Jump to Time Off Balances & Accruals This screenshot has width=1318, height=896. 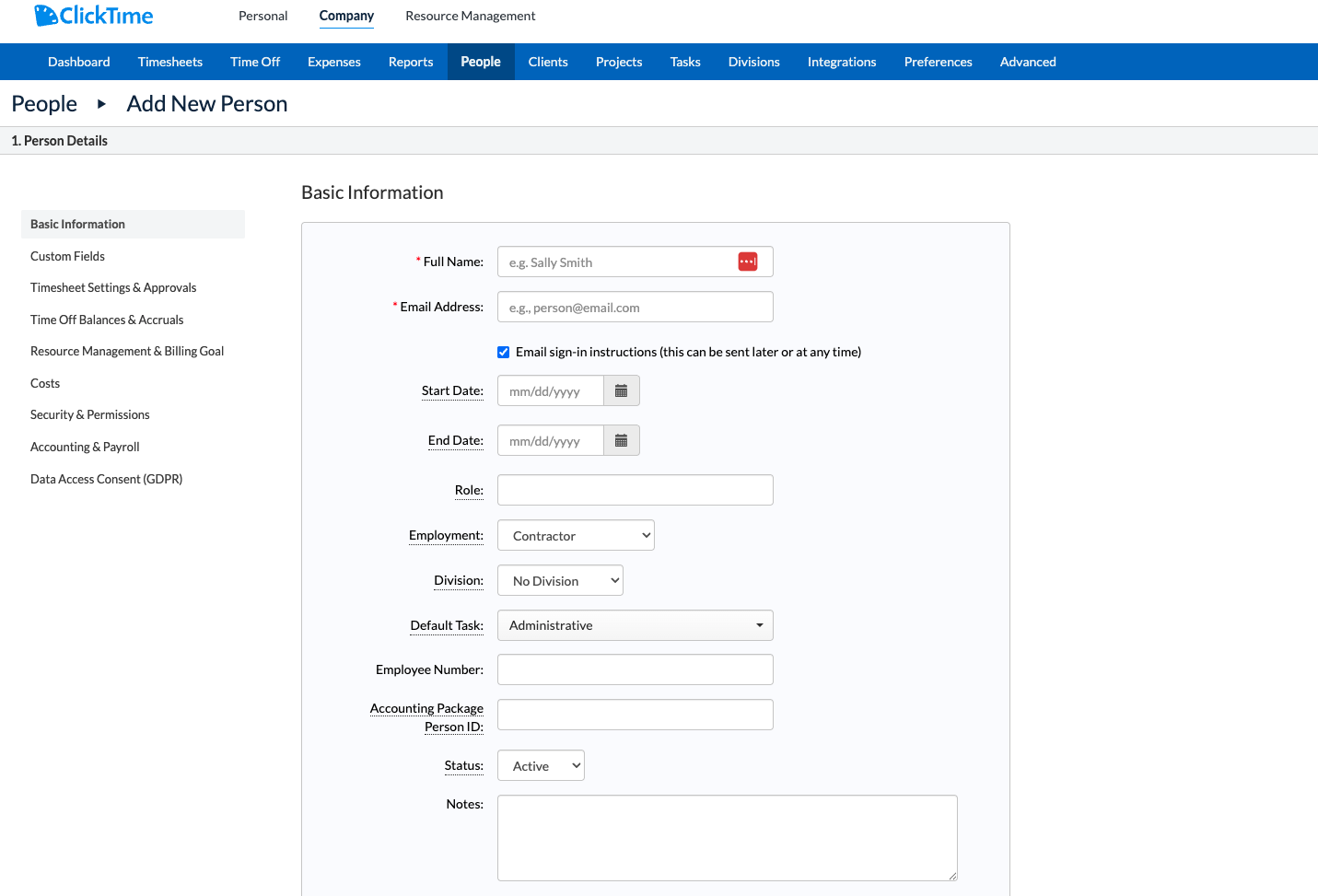pyautogui.click(x=107, y=320)
